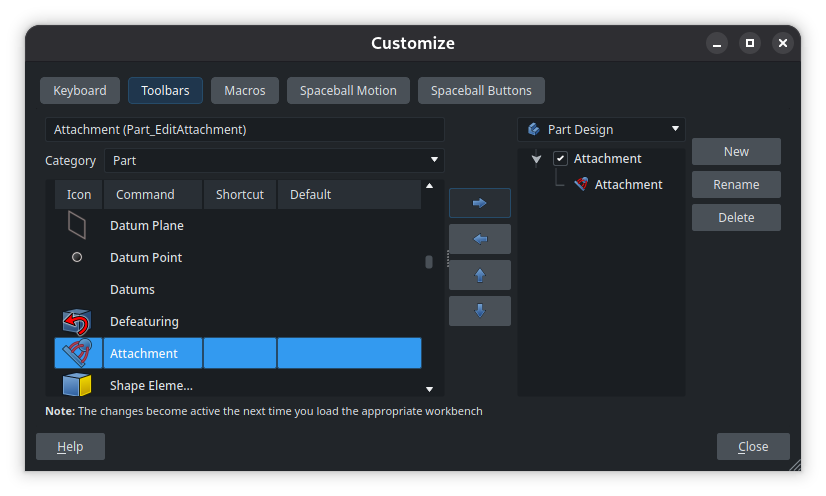This screenshot has height=496, width=826.
Task: Click the Shape Element cube icon
Action: 77,385
